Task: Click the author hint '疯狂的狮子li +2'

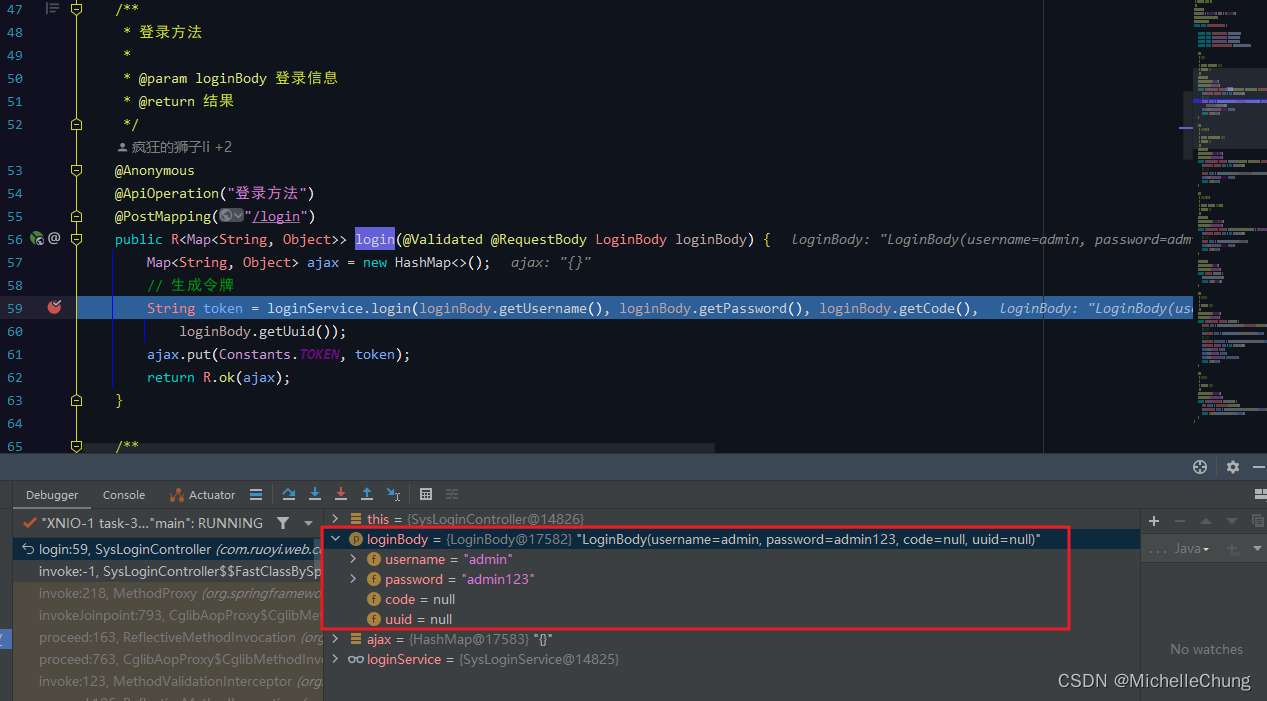Action: coord(175,147)
